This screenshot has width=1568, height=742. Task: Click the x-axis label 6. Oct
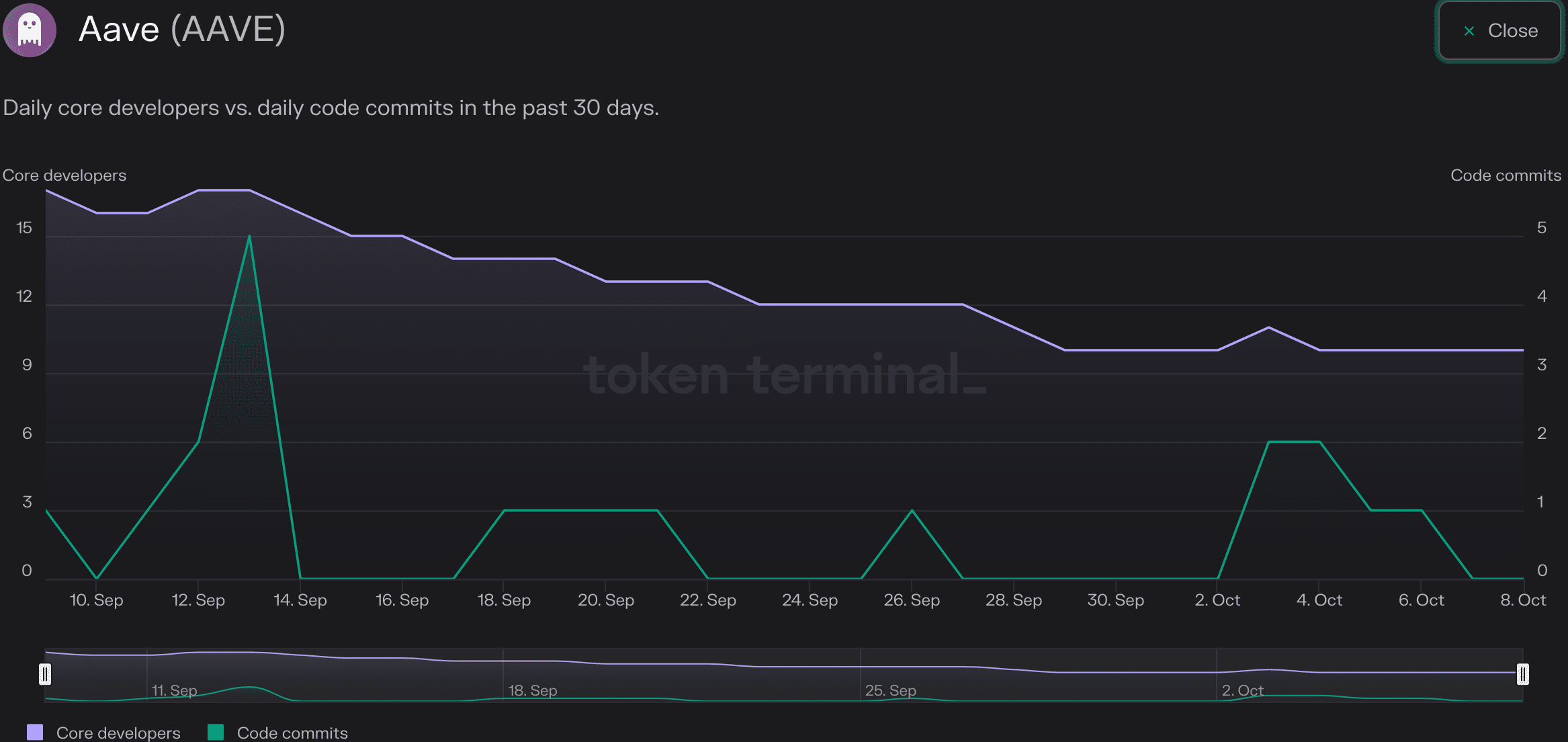point(1422,600)
